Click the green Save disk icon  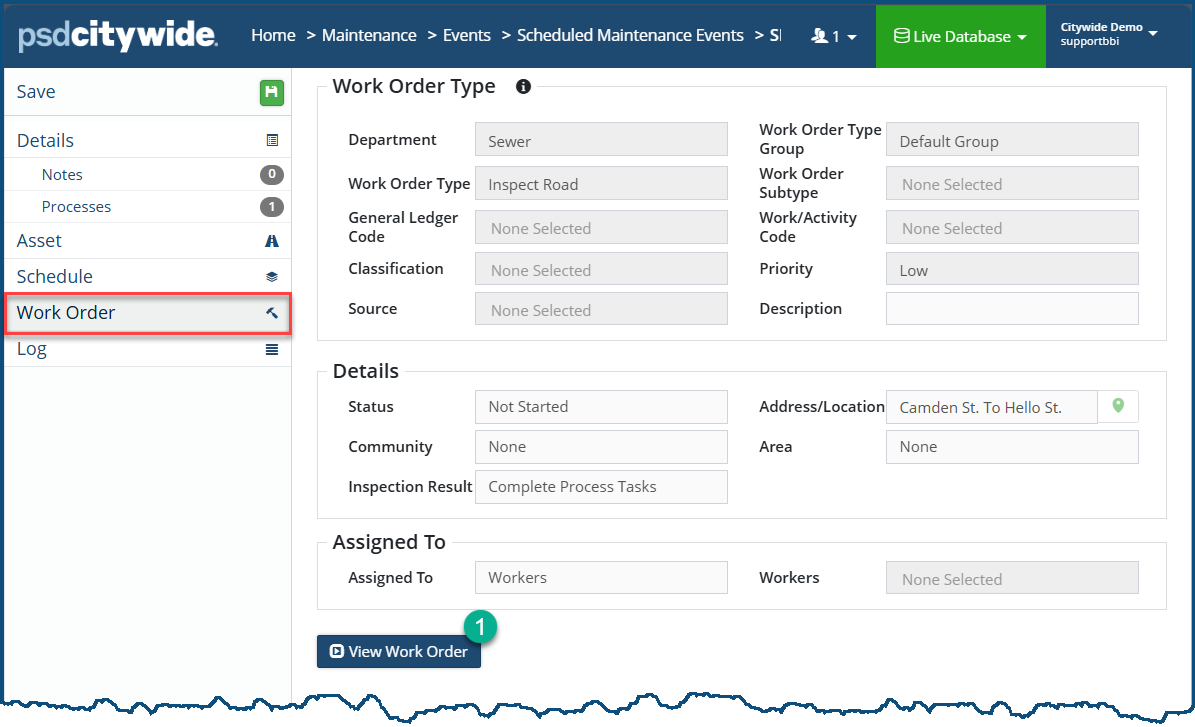[x=271, y=92]
